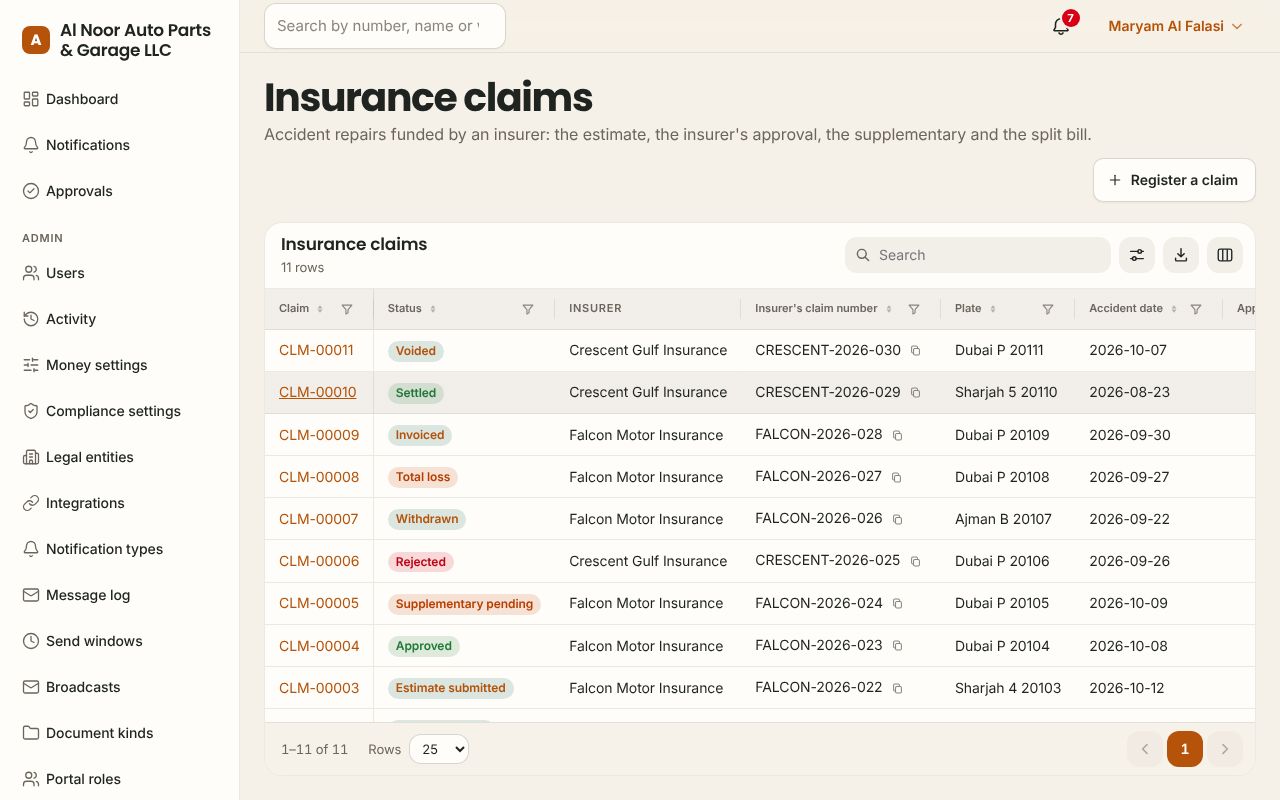Image resolution: width=1280 pixels, height=800 pixels.
Task: Copy claim number FALCON-2026-027
Action: click(897, 478)
